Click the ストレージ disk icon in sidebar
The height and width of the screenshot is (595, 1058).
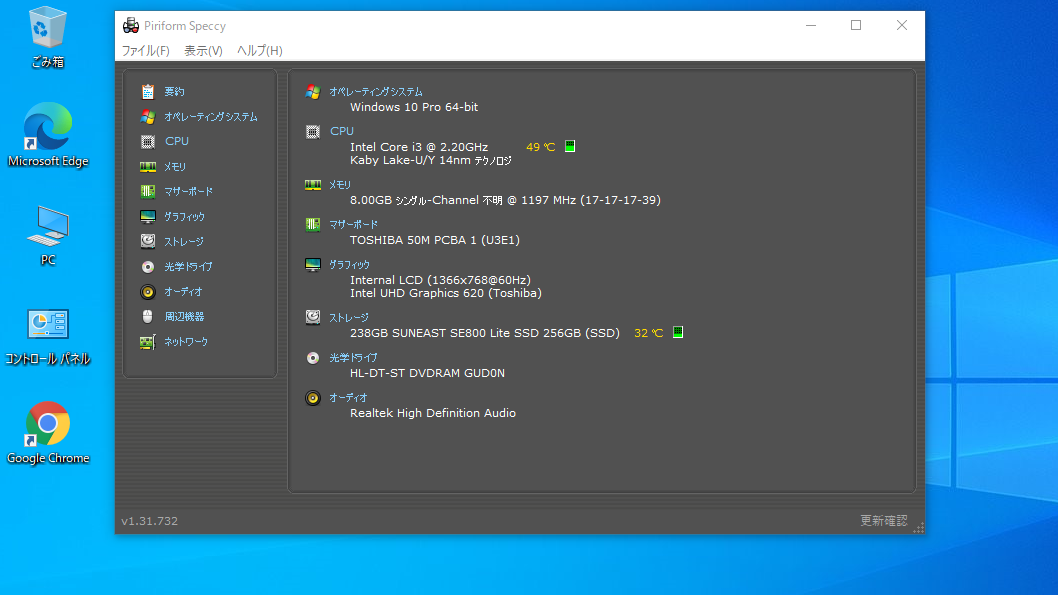coord(148,241)
